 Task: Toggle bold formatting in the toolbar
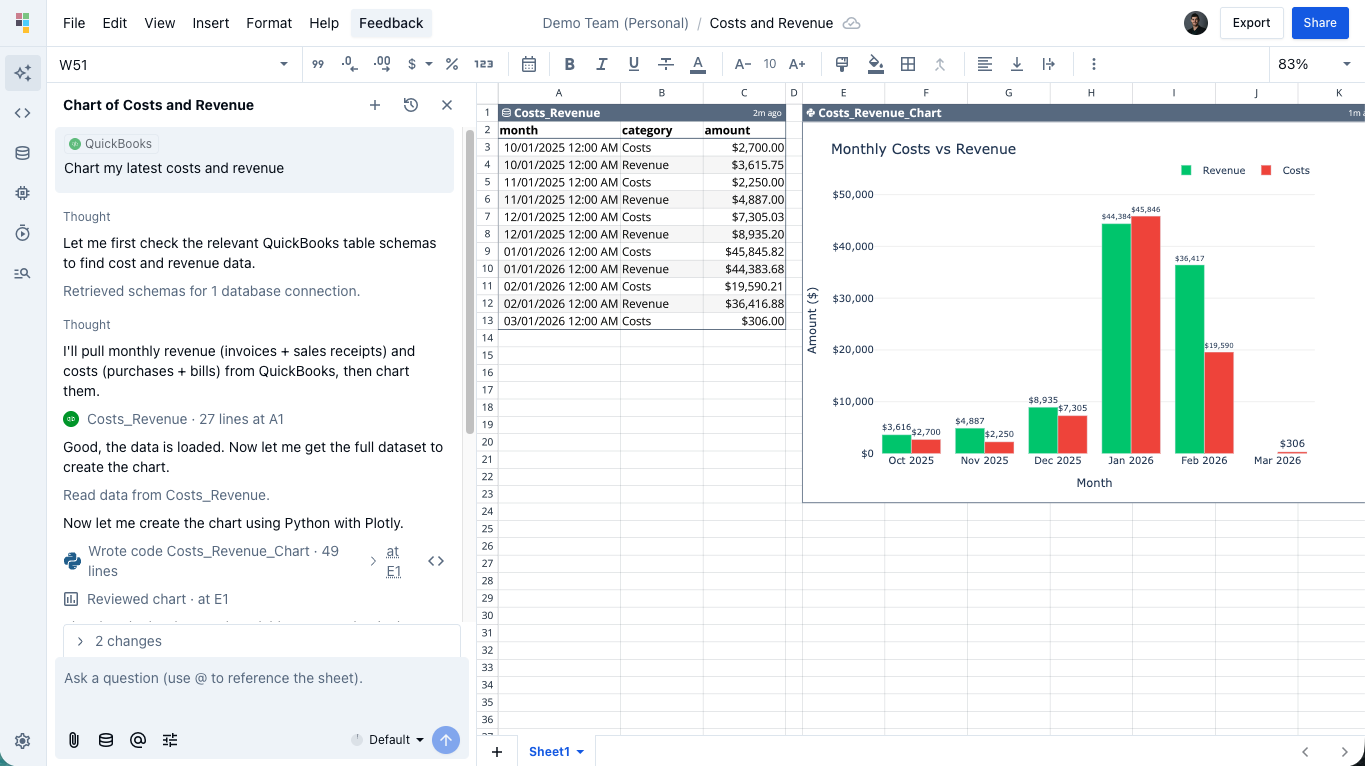(569, 64)
